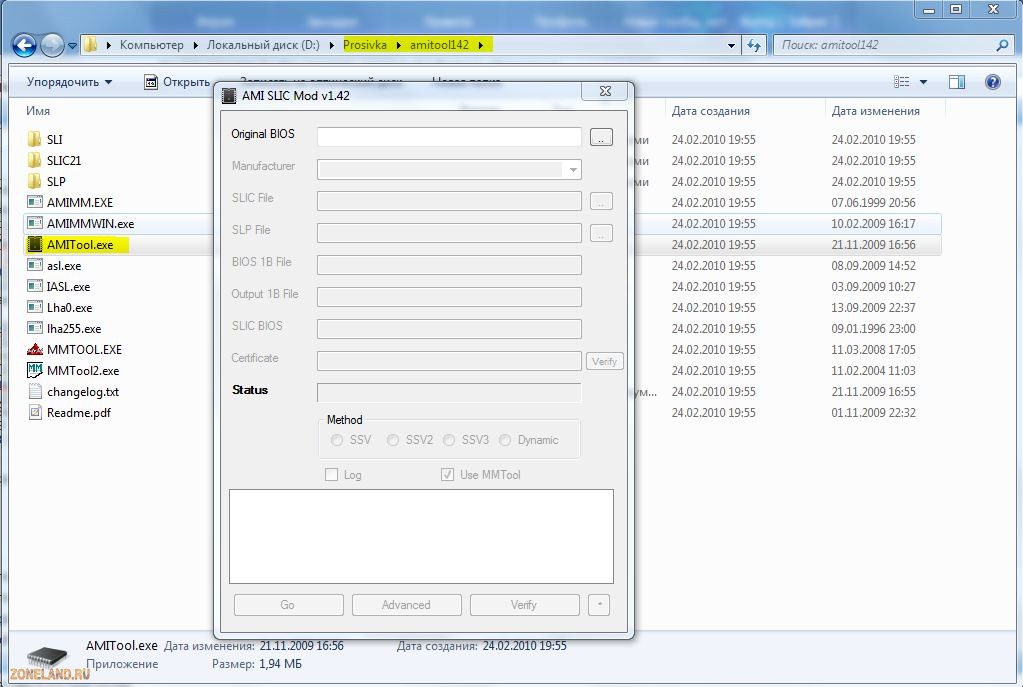Click the Explorer help question-mark icon

point(992,82)
